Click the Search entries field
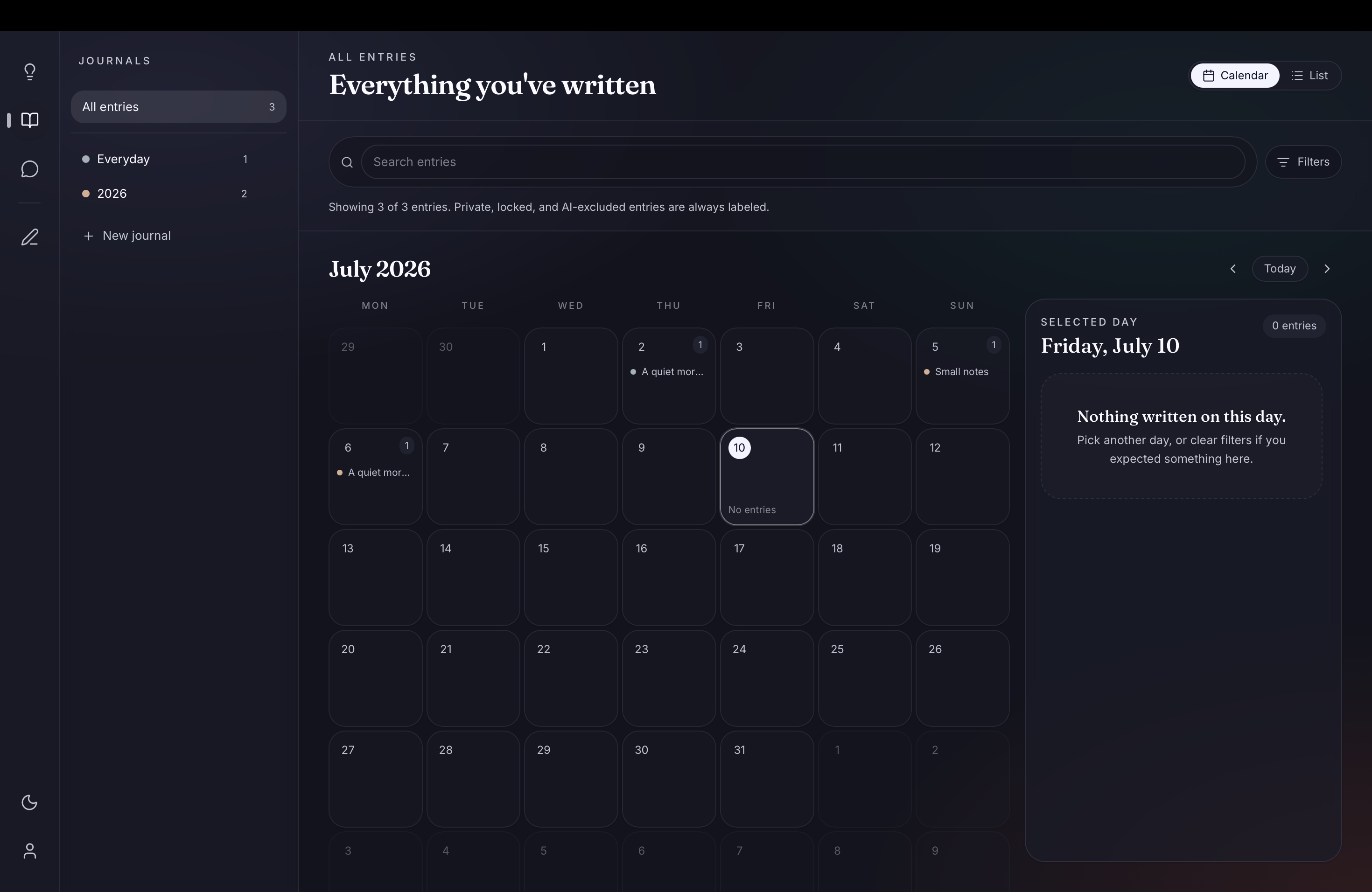The height and width of the screenshot is (892, 1372). click(803, 162)
